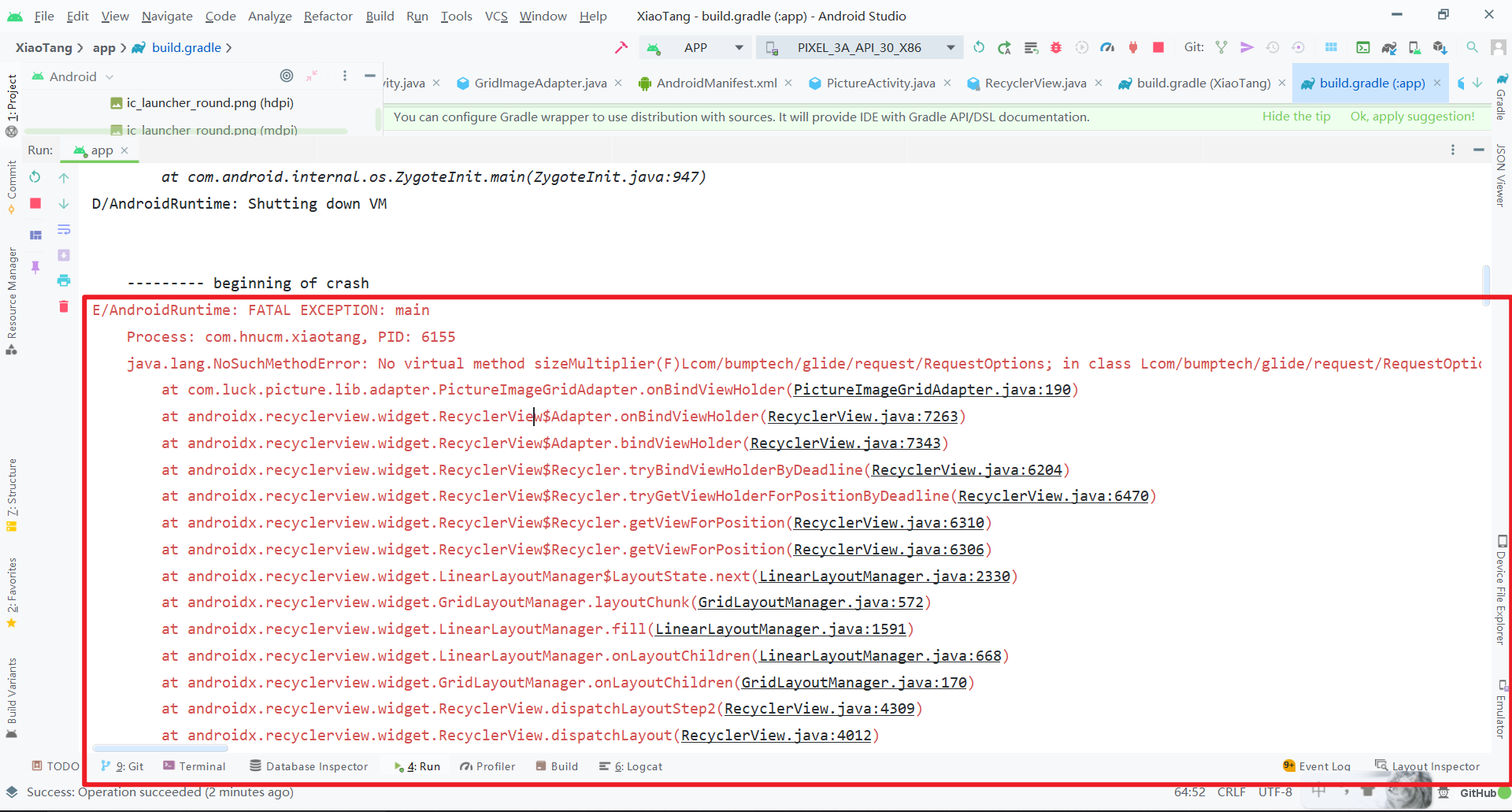This screenshot has height=812, width=1512.
Task: Rerun app in Run panel
Action: point(35,177)
